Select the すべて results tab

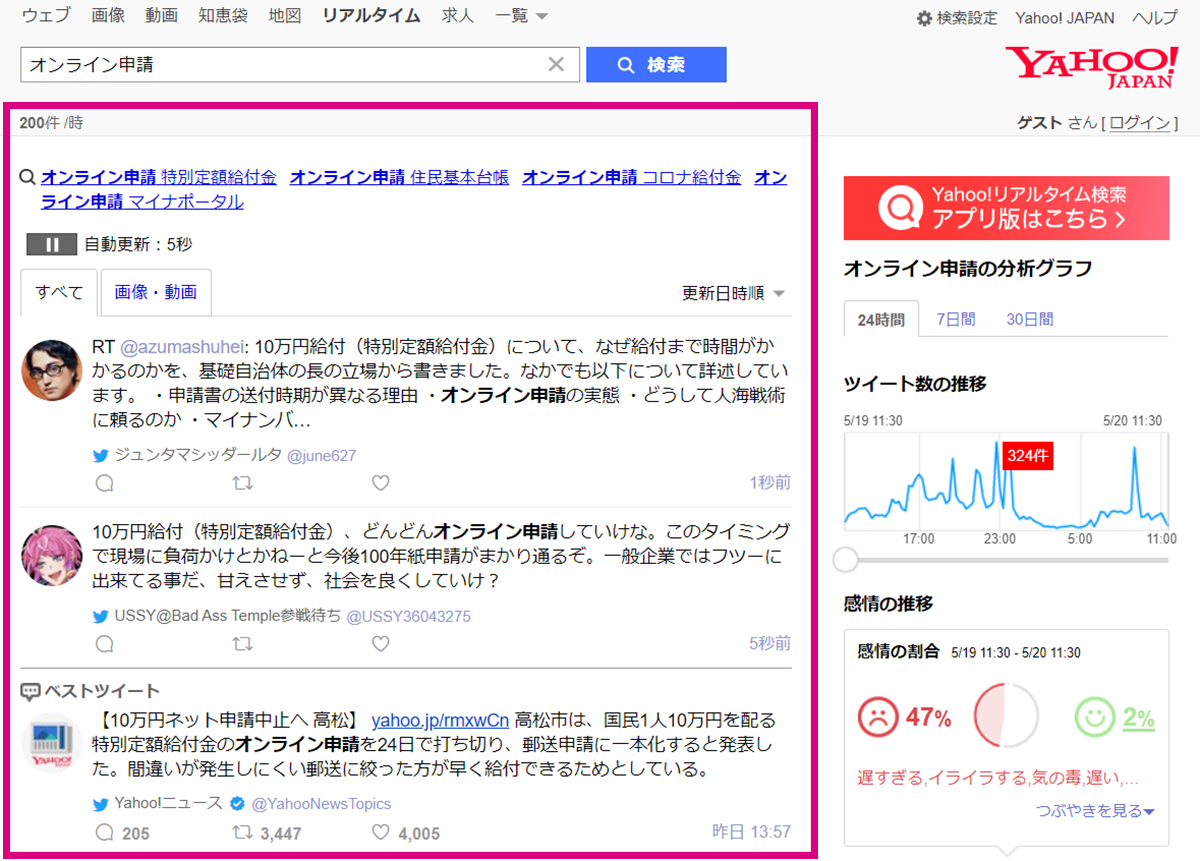[x=59, y=293]
